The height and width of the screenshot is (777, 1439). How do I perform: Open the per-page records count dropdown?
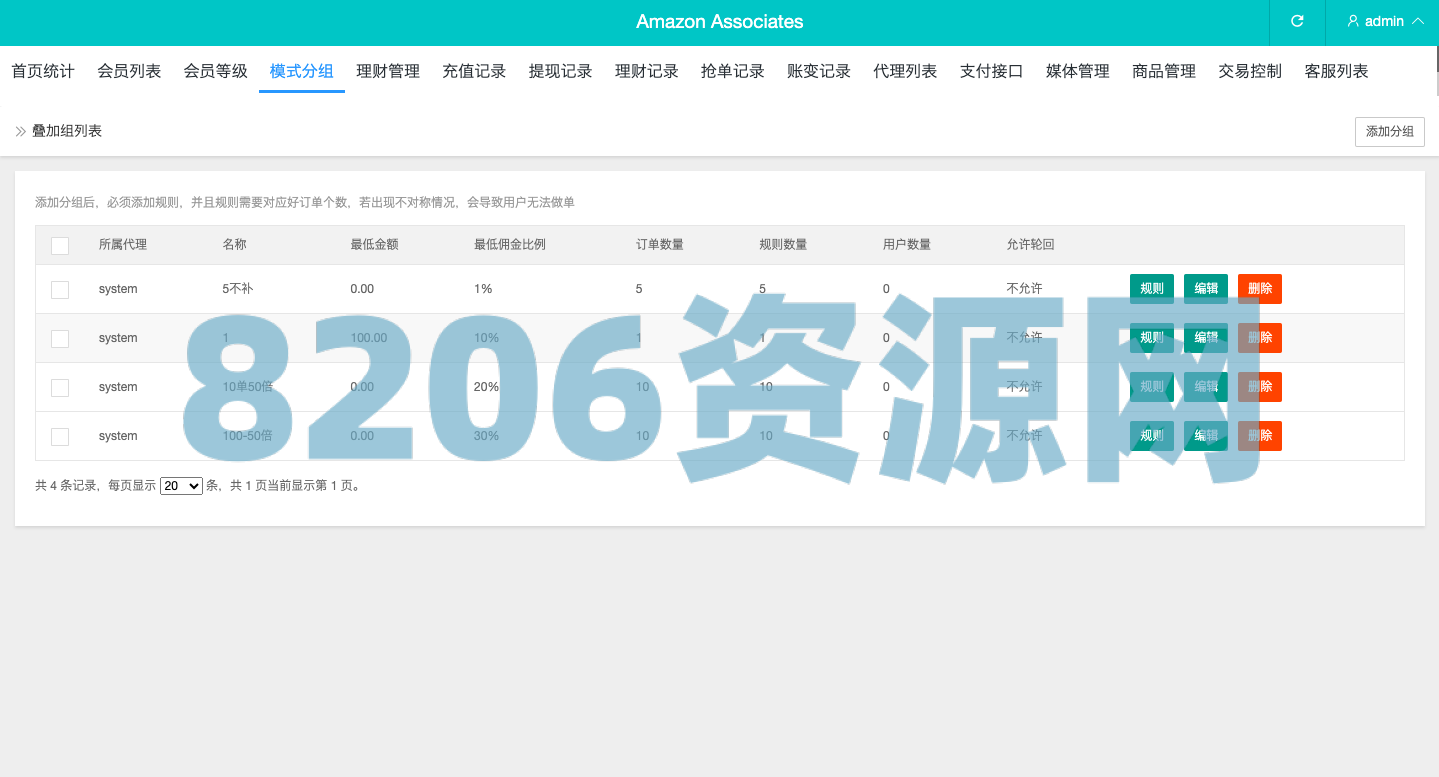[181, 486]
